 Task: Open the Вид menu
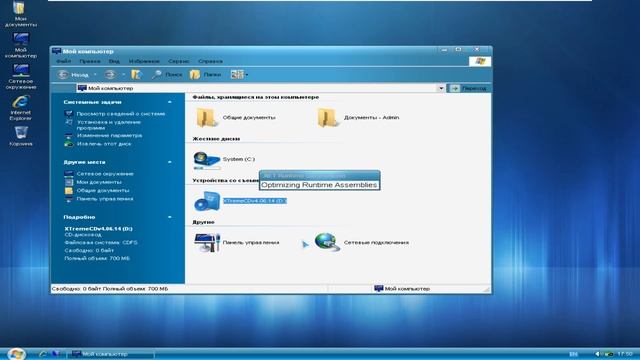[114, 61]
